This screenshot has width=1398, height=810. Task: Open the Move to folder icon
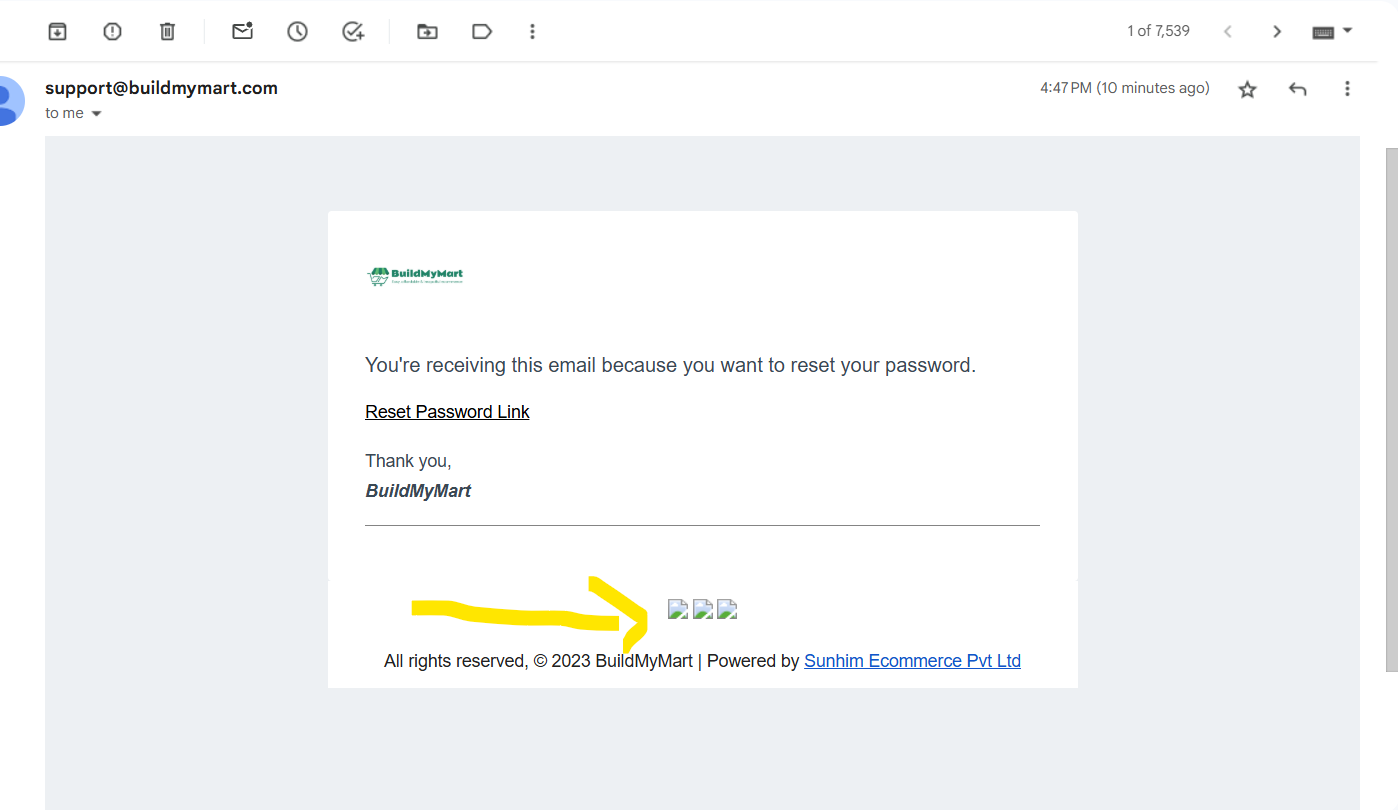click(427, 31)
